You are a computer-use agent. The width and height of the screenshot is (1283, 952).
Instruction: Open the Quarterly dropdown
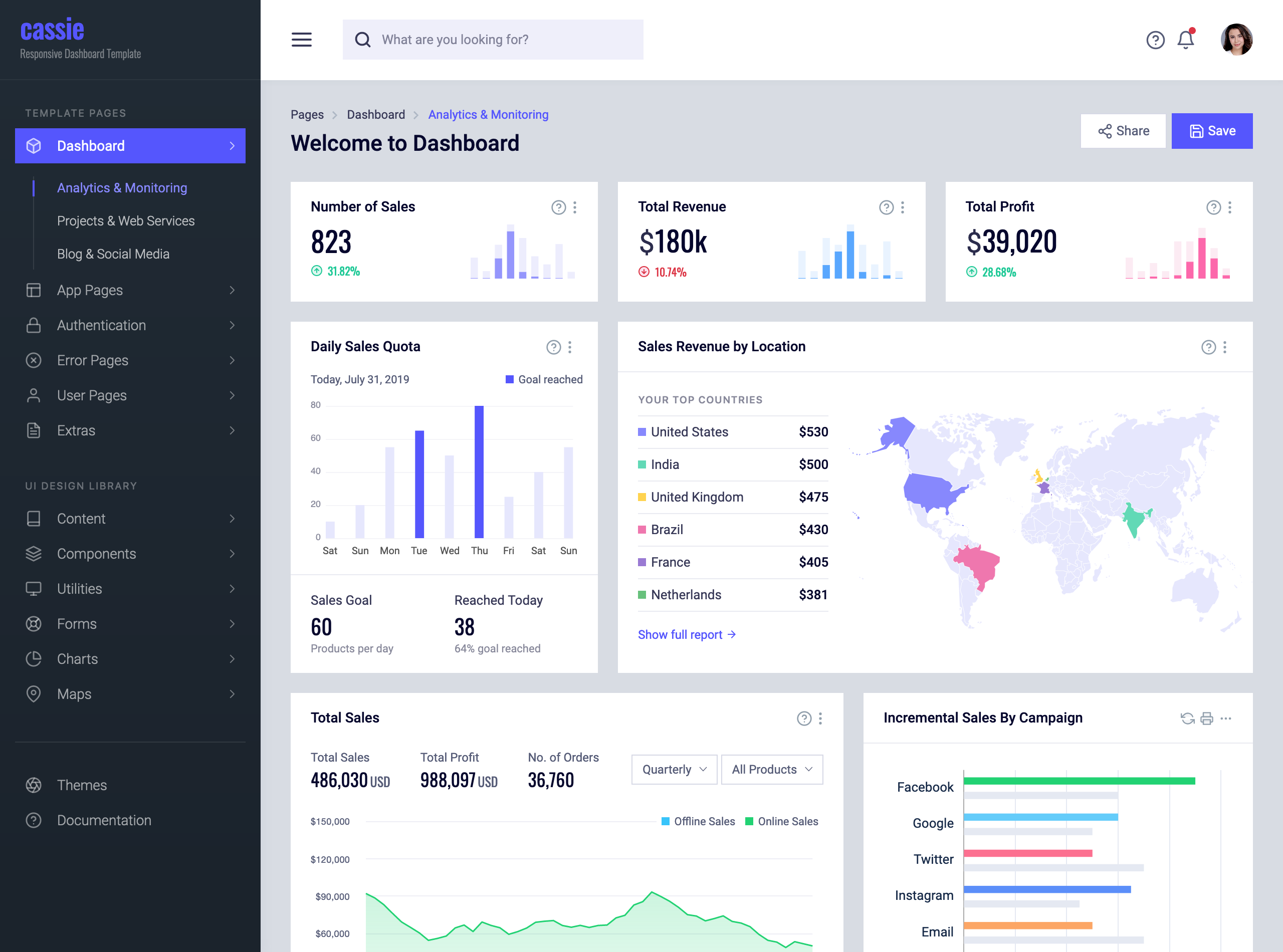pyautogui.click(x=674, y=769)
